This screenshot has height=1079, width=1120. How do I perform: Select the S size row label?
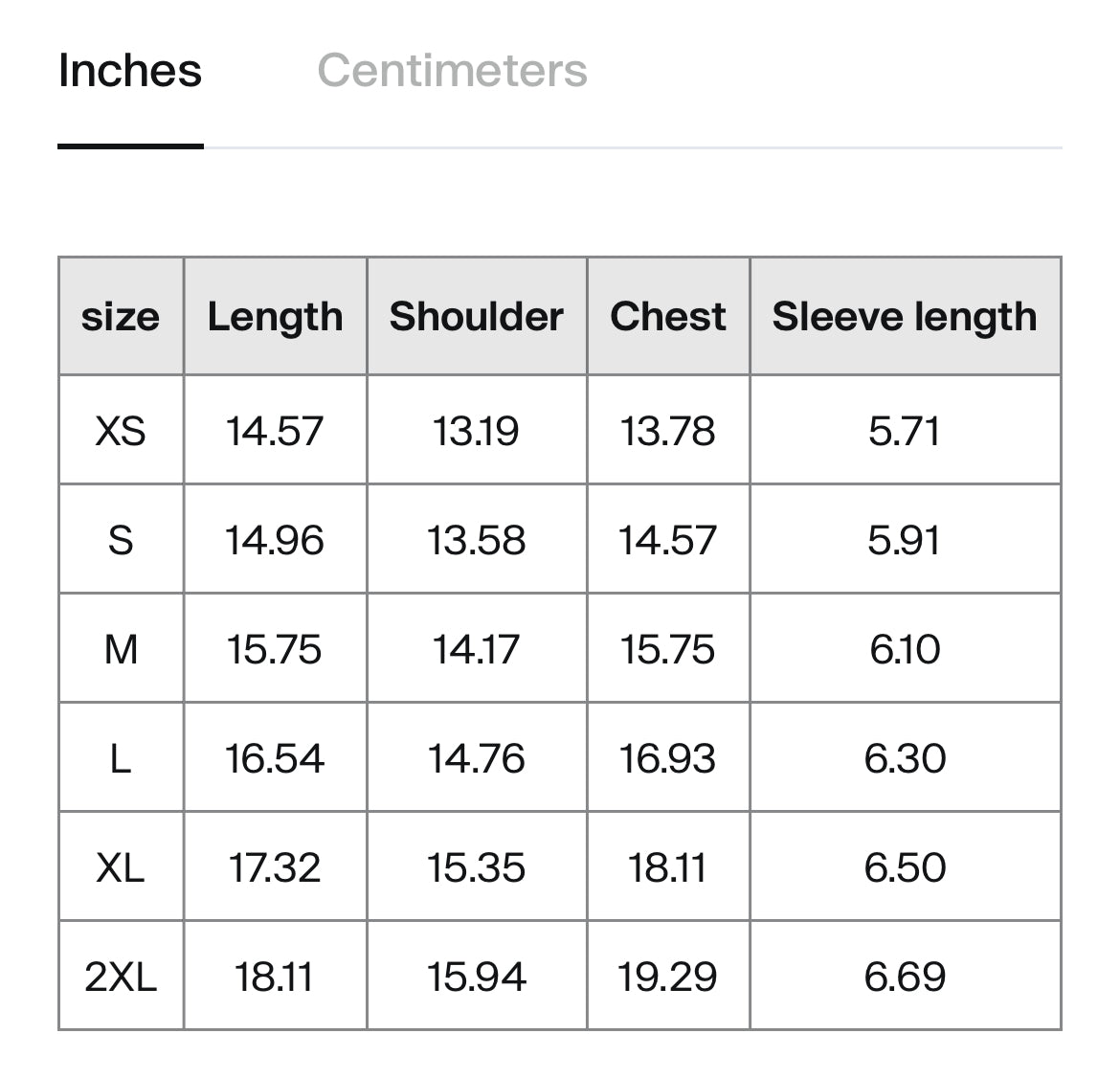click(x=121, y=540)
